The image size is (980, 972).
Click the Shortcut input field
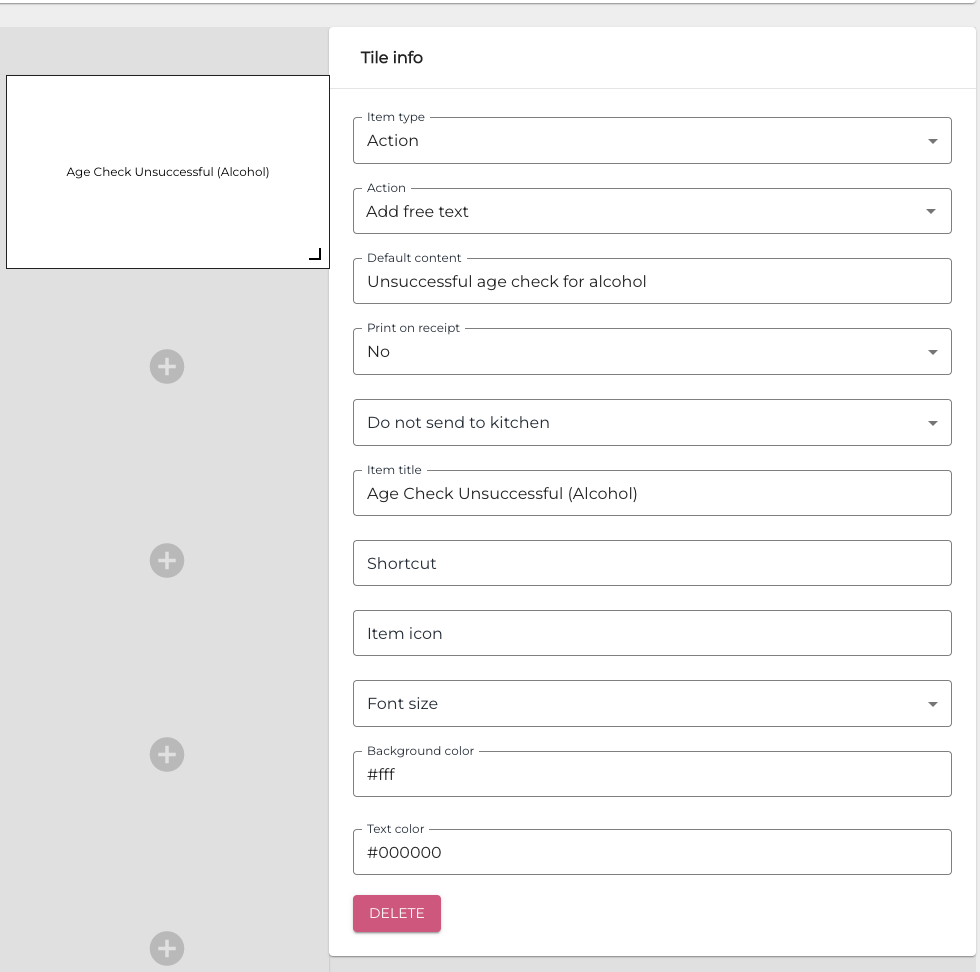tap(651, 564)
